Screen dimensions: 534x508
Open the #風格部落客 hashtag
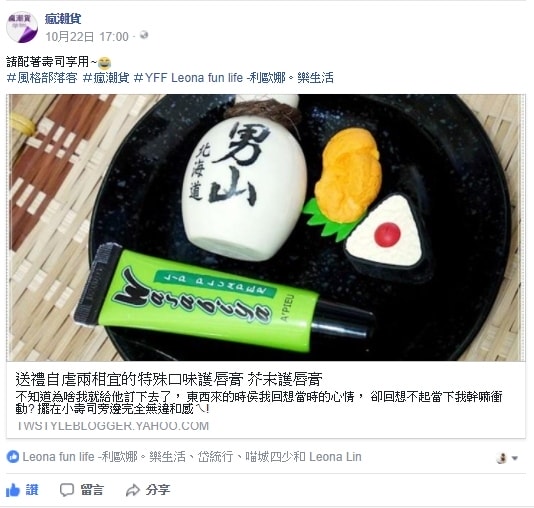coord(42,78)
